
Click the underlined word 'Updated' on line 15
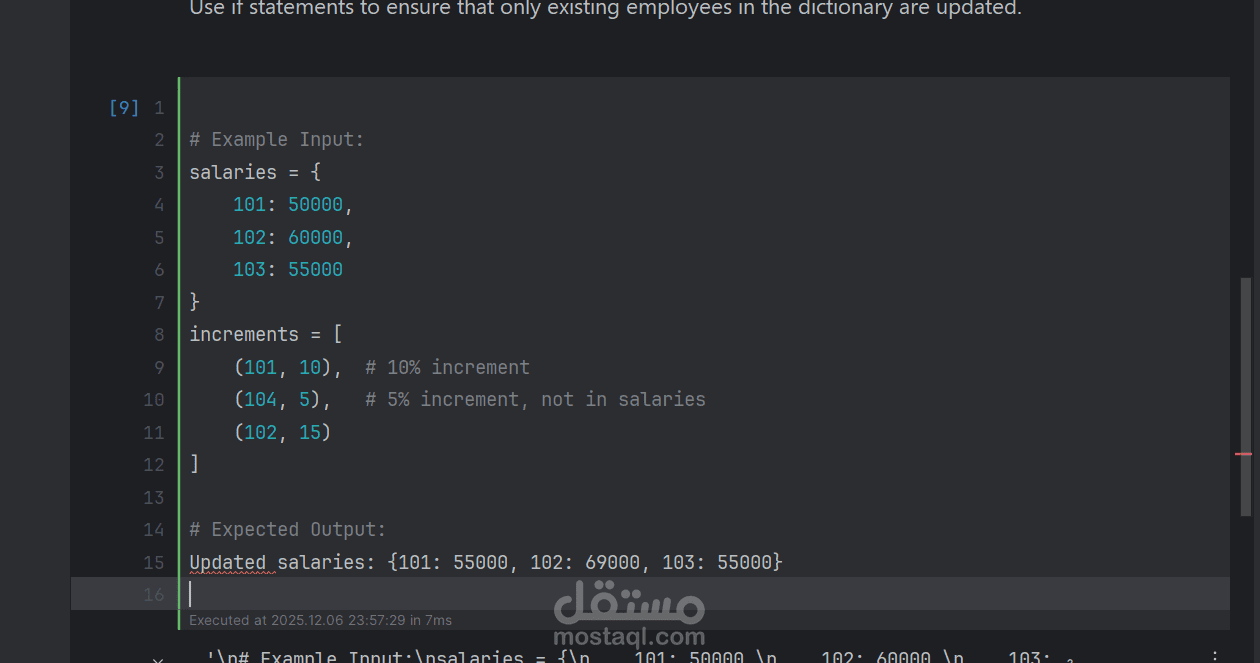pyautogui.click(x=228, y=562)
